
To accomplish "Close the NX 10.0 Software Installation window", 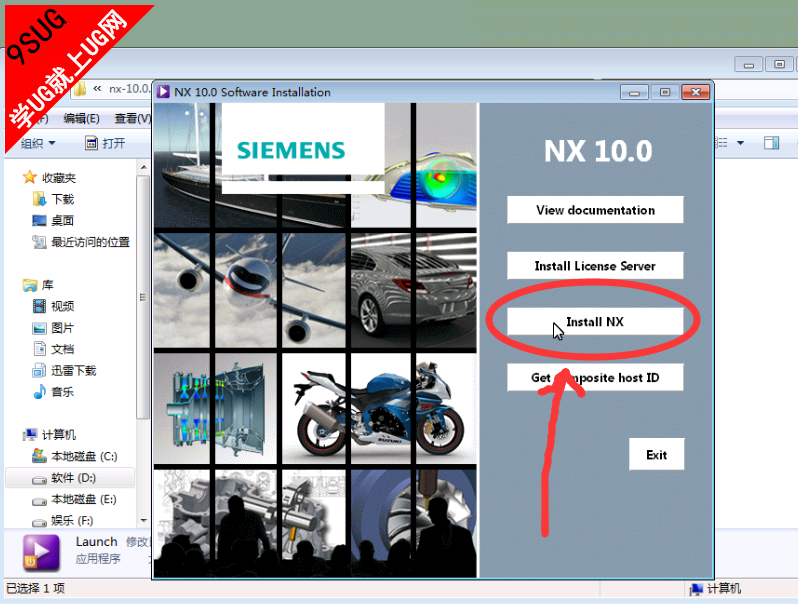I will point(696,92).
